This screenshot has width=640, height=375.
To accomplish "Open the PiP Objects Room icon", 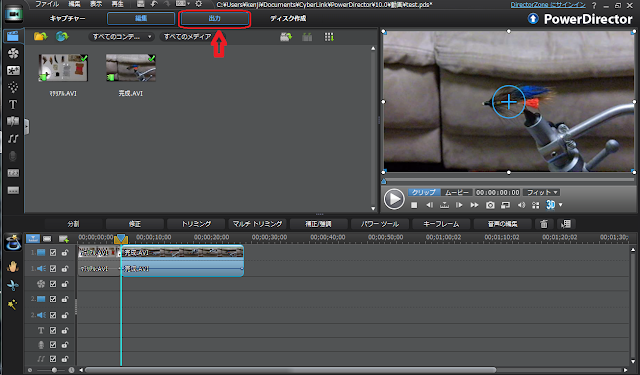I will [13, 70].
